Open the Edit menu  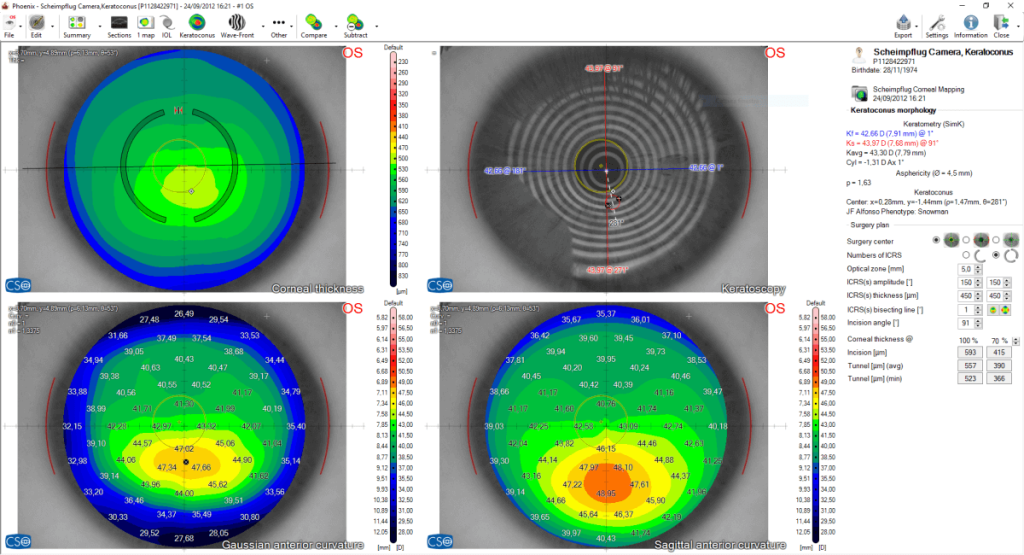pos(36,22)
